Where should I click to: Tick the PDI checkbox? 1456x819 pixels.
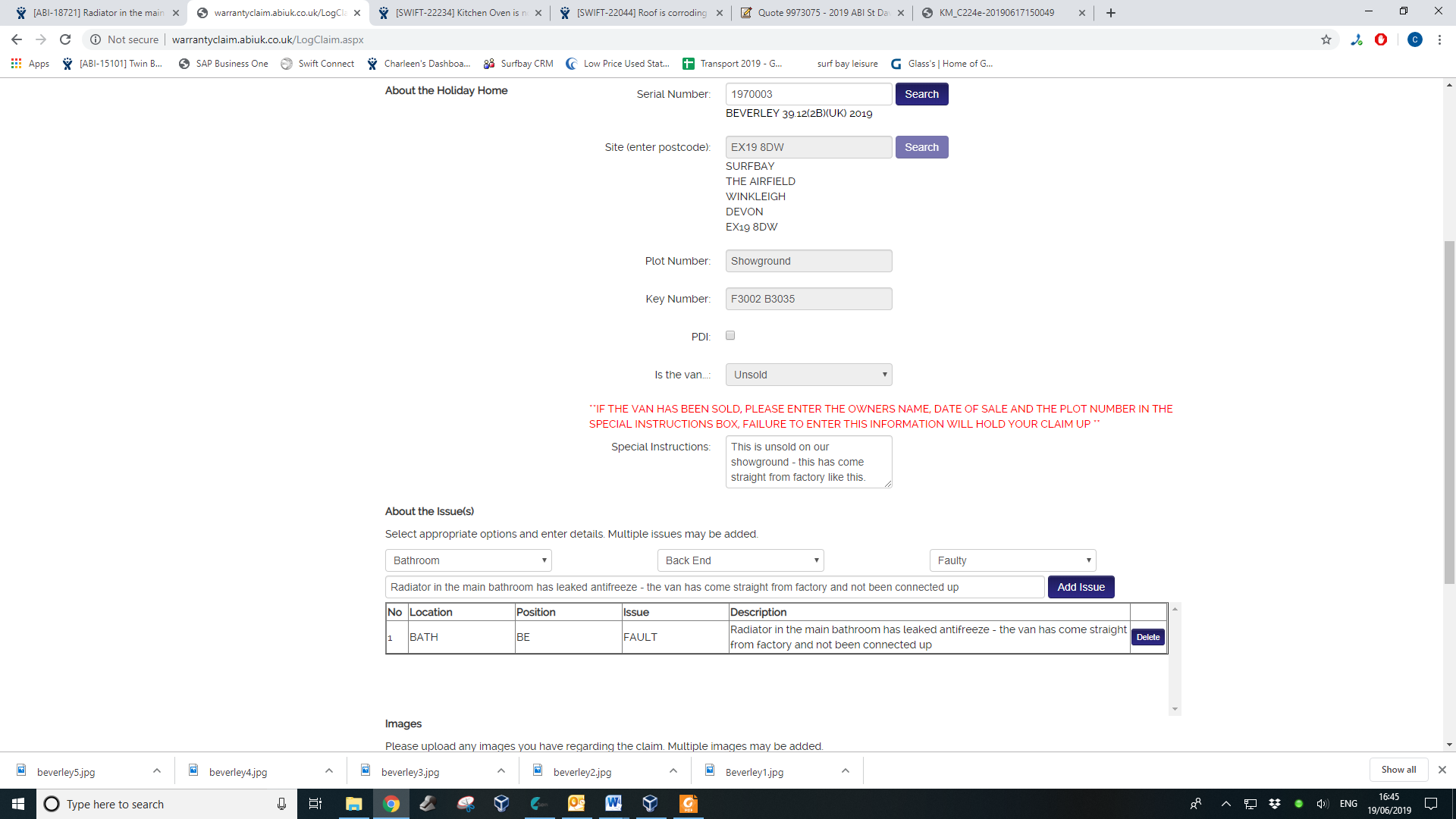point(730,335)
